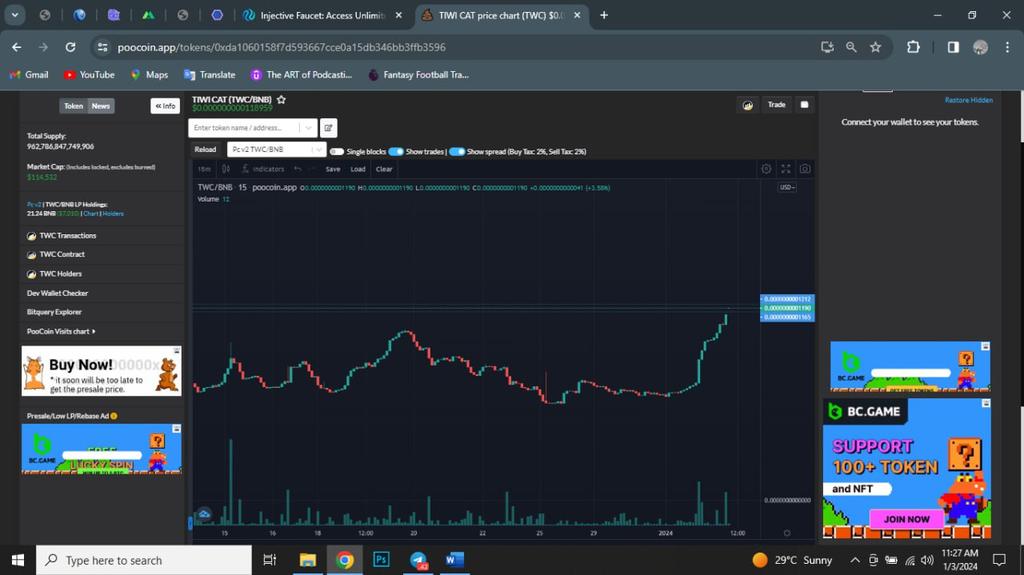Open Telegram from the taskbar

[x=418, y=560]
